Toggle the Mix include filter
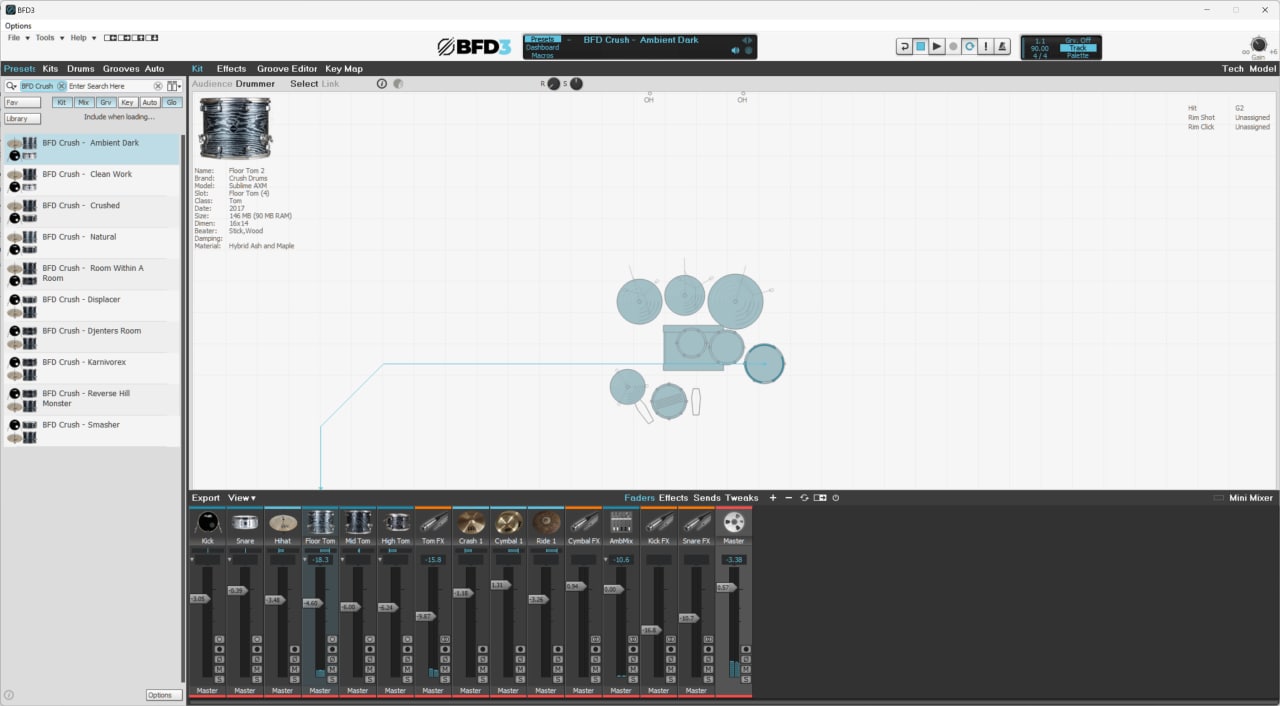The width and height of the screenshot is (1280, 706). 84,103
